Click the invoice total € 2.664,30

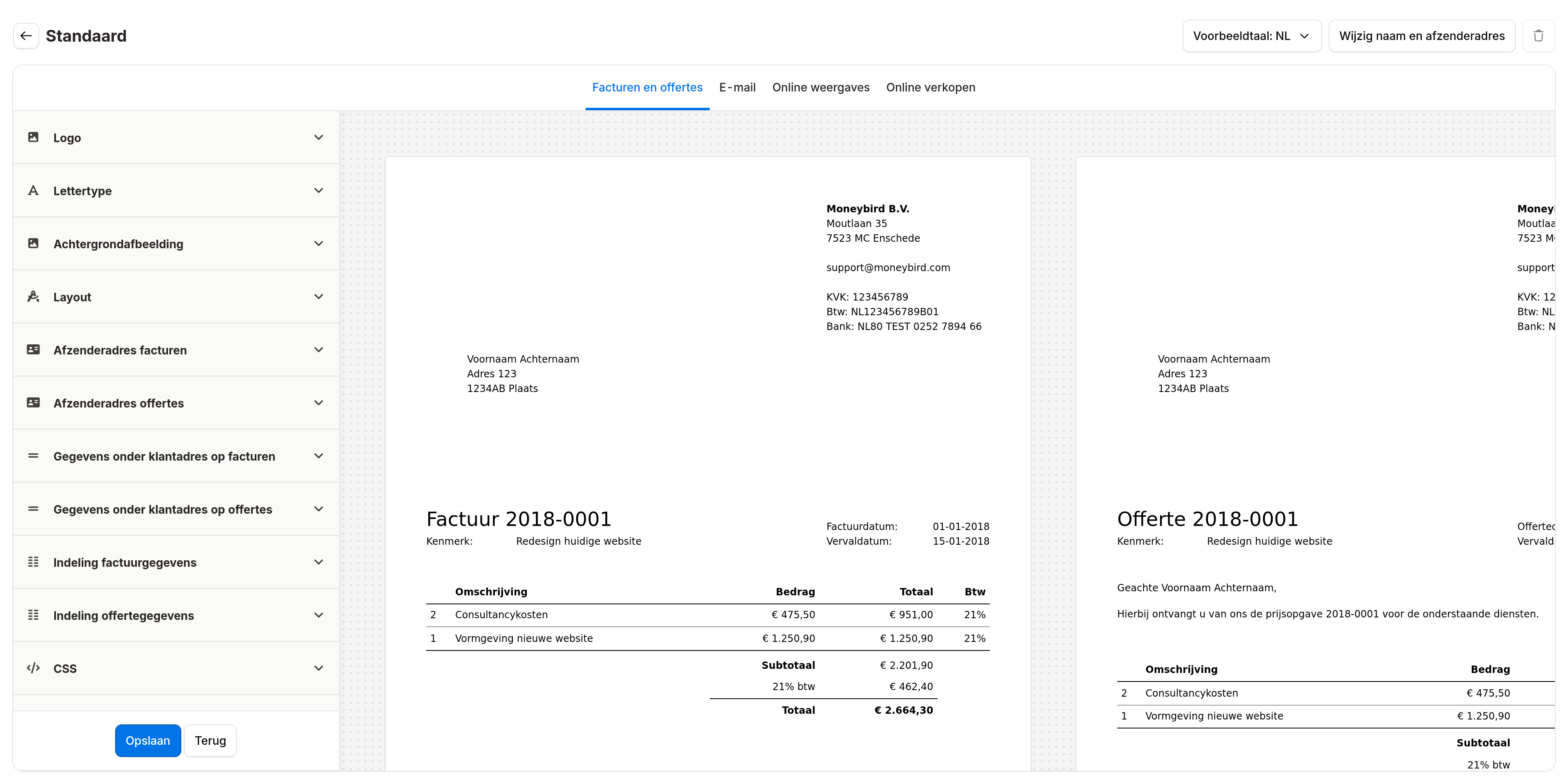pyautogui.click(x=903, y=710)
